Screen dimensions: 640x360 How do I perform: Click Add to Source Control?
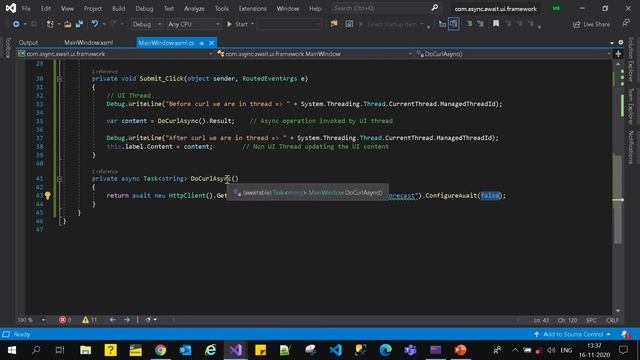(572, 334)
